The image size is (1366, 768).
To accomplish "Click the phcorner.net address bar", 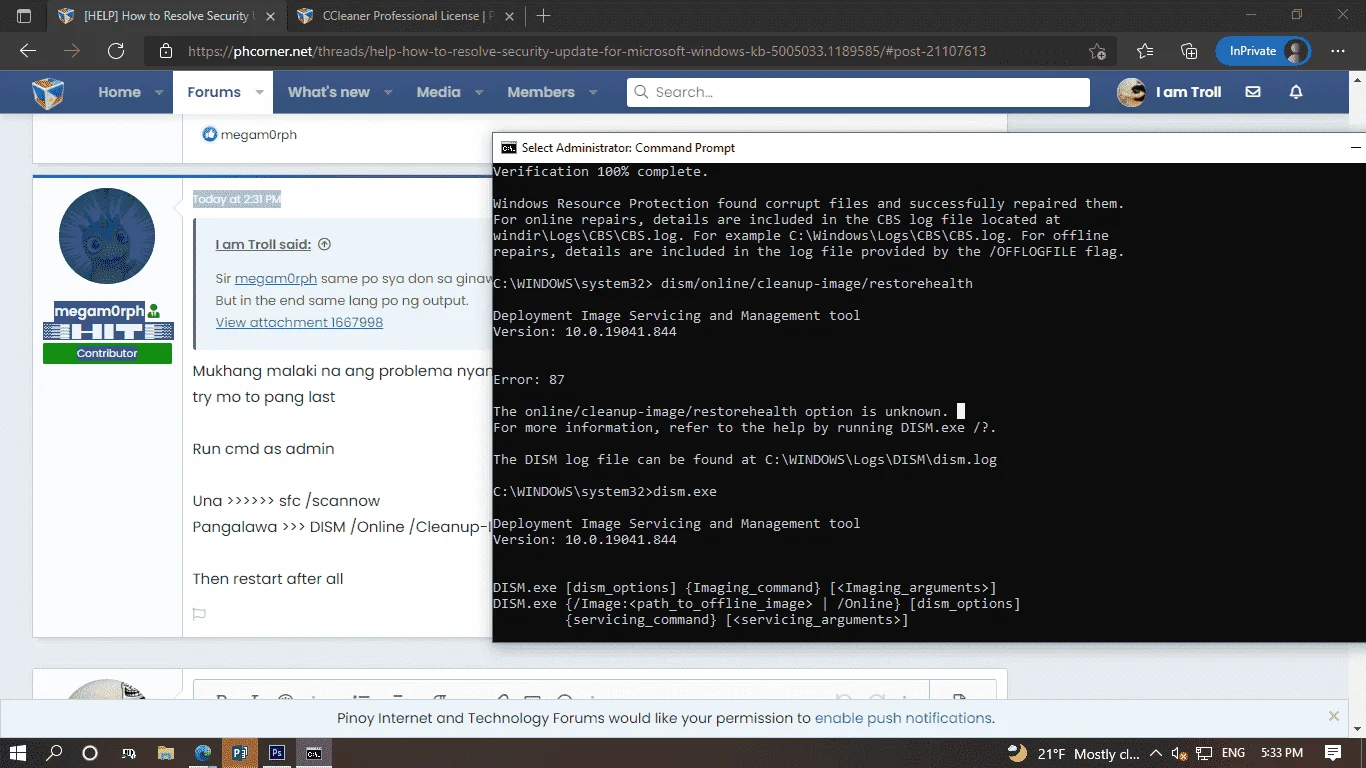I will [x=586, y=51].
